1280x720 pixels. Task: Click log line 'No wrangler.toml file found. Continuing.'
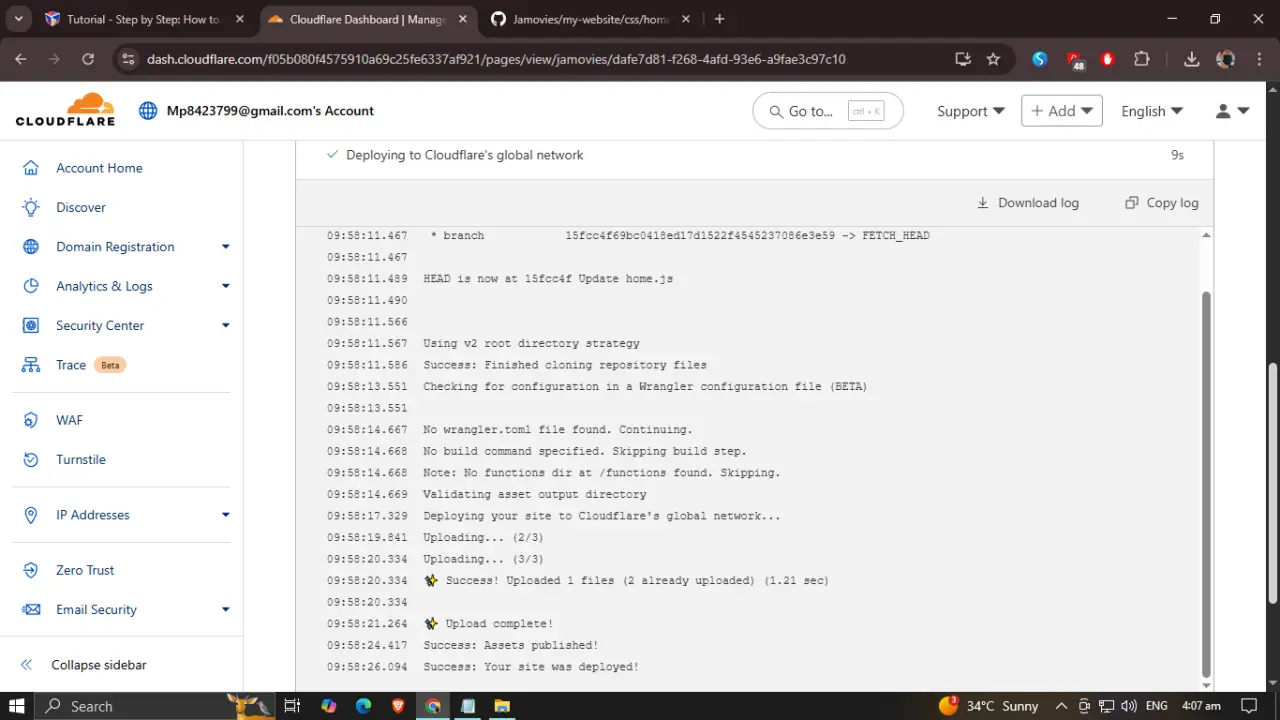[x=558, y=430]
